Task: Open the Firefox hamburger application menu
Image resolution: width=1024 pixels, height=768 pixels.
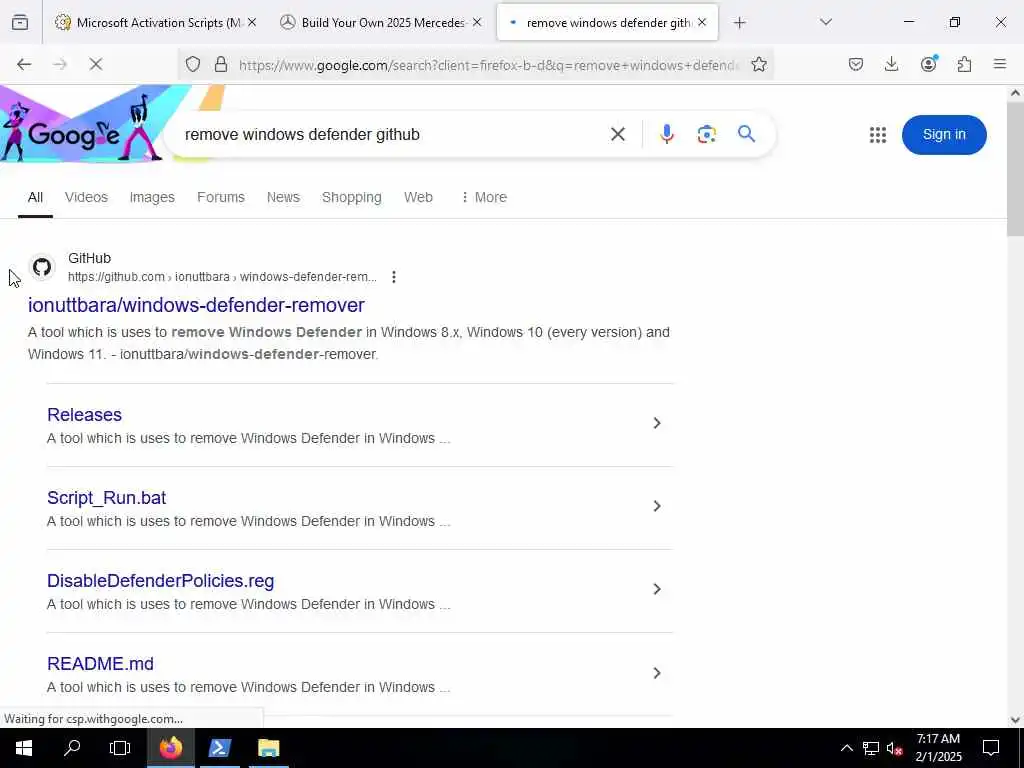Action: pos(1000,64)
